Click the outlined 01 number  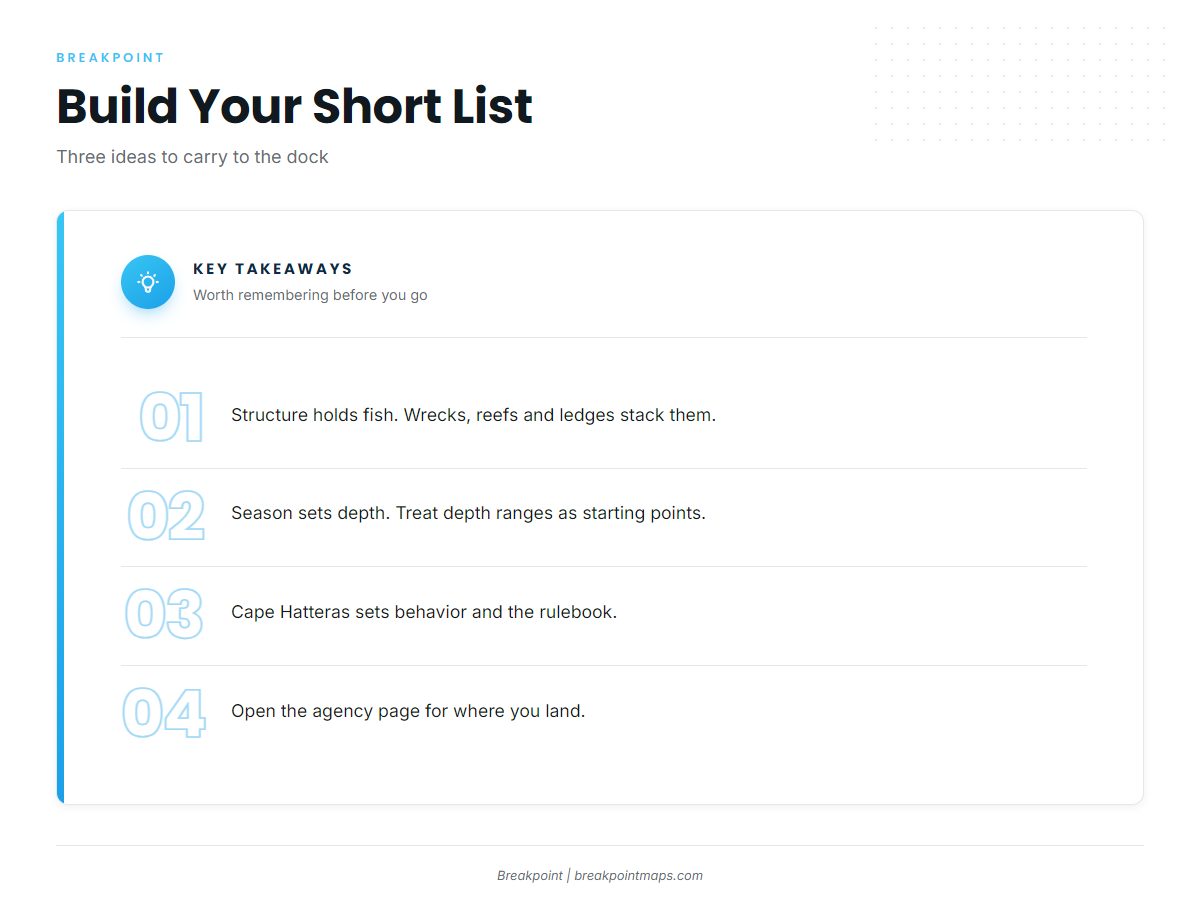coord(171,417)
